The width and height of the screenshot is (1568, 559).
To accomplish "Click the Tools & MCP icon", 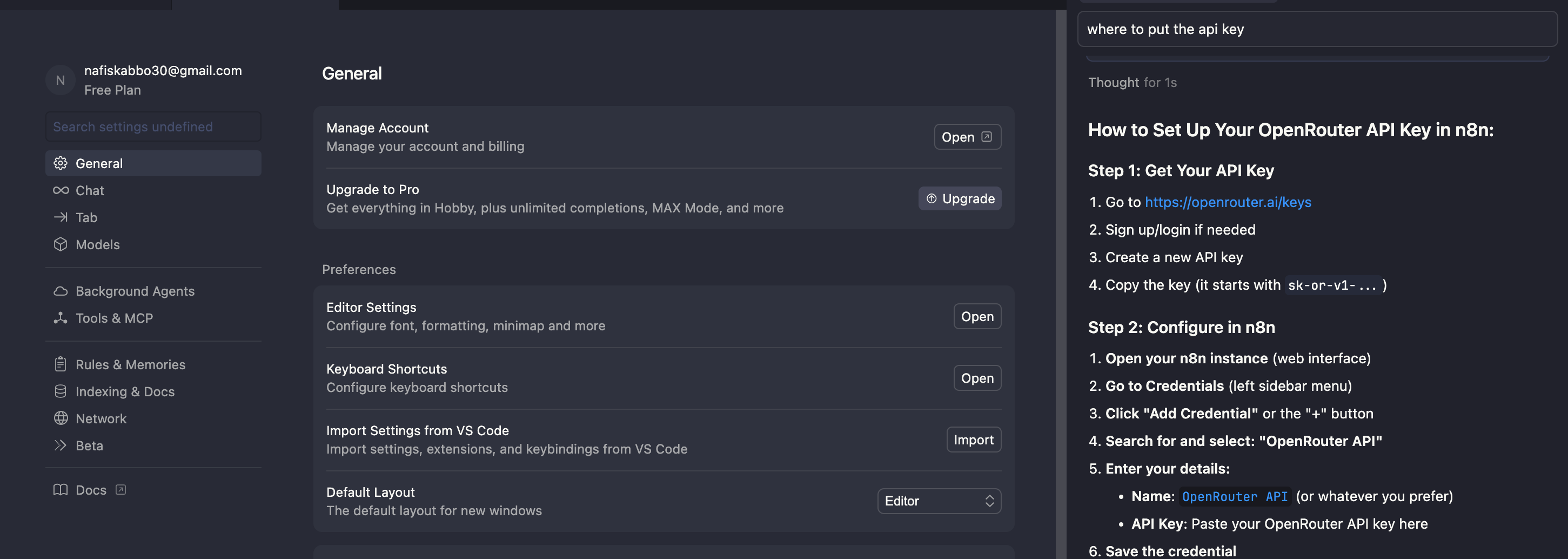I will point(61,318).
